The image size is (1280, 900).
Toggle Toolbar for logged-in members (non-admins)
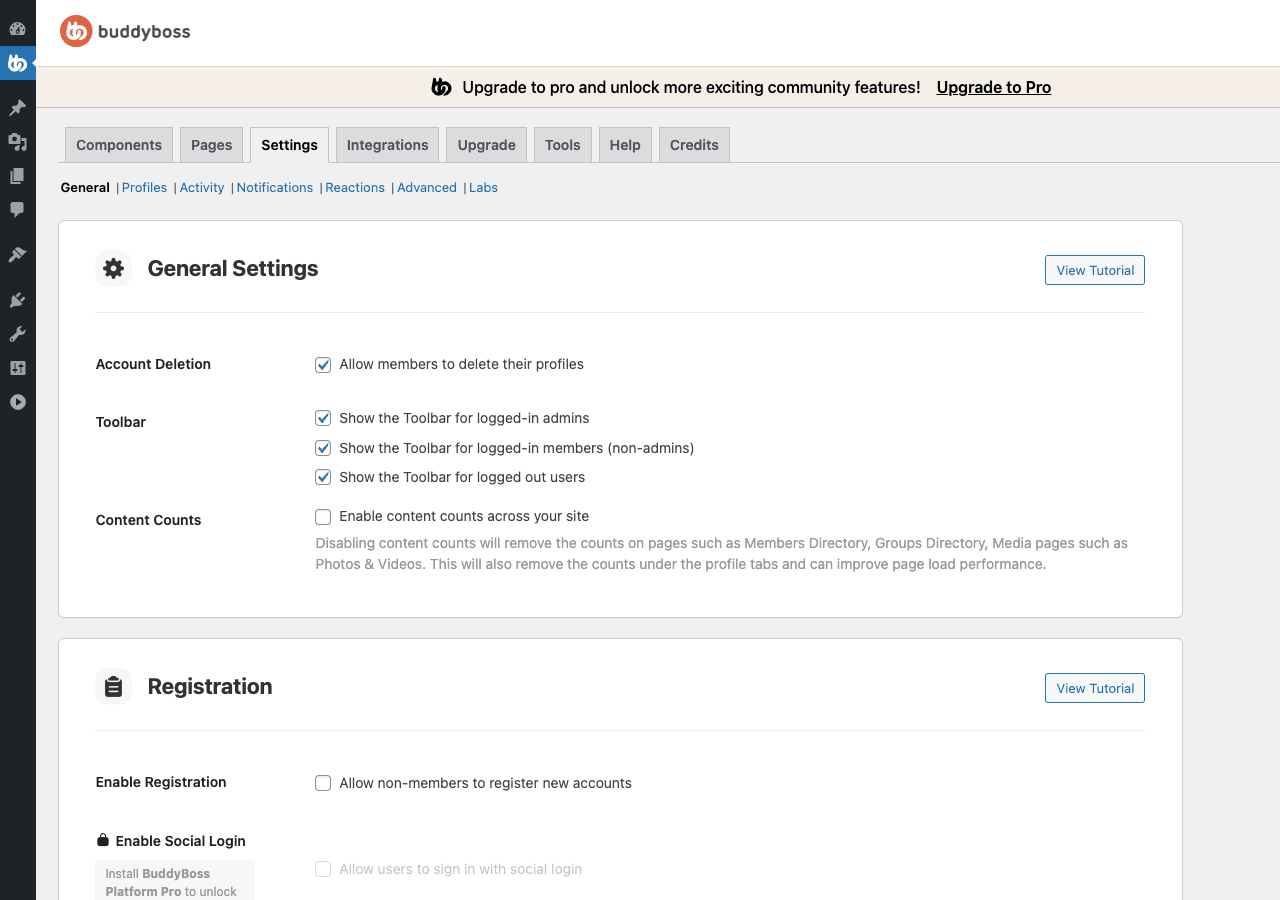coord(323,448)
